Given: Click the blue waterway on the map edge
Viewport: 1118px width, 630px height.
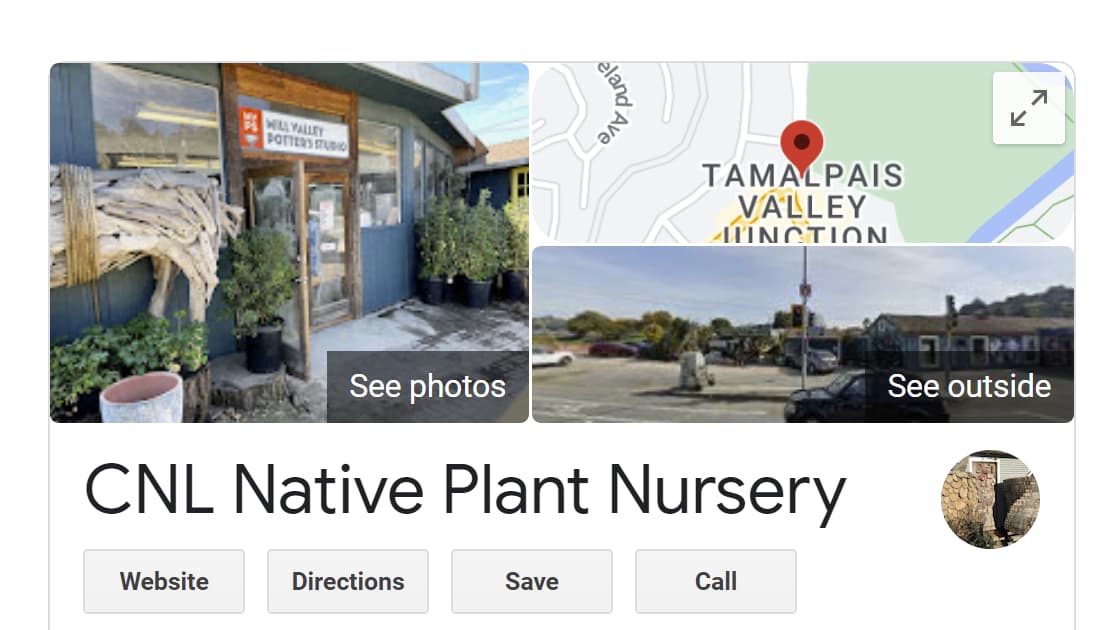Looking at the screenshot, I should point(1027,202).
